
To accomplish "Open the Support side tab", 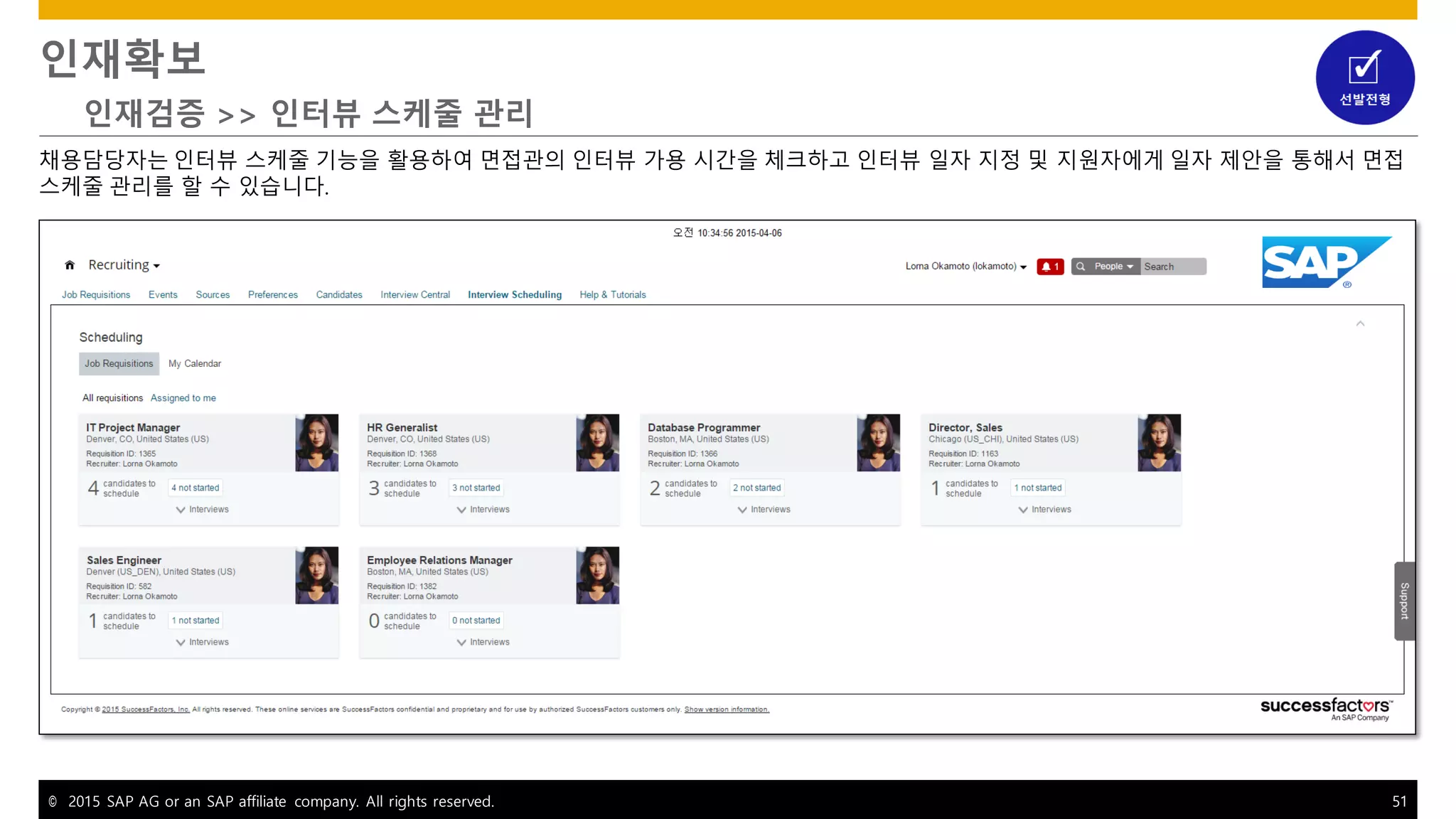I will click(x=1404, y=601).
